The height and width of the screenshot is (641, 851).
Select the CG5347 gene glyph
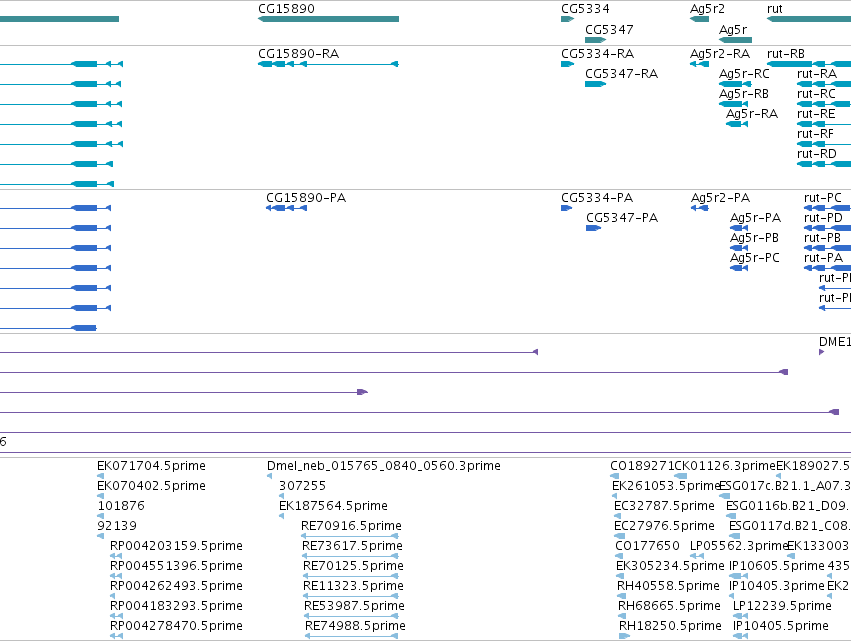click(x=595, y=40)
